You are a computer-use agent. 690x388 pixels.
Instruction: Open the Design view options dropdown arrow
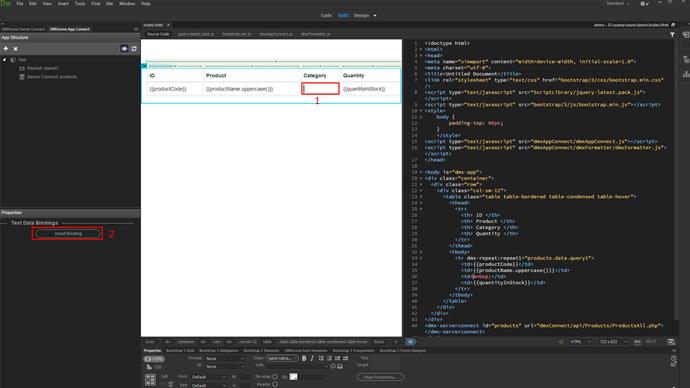pos(375,15)
